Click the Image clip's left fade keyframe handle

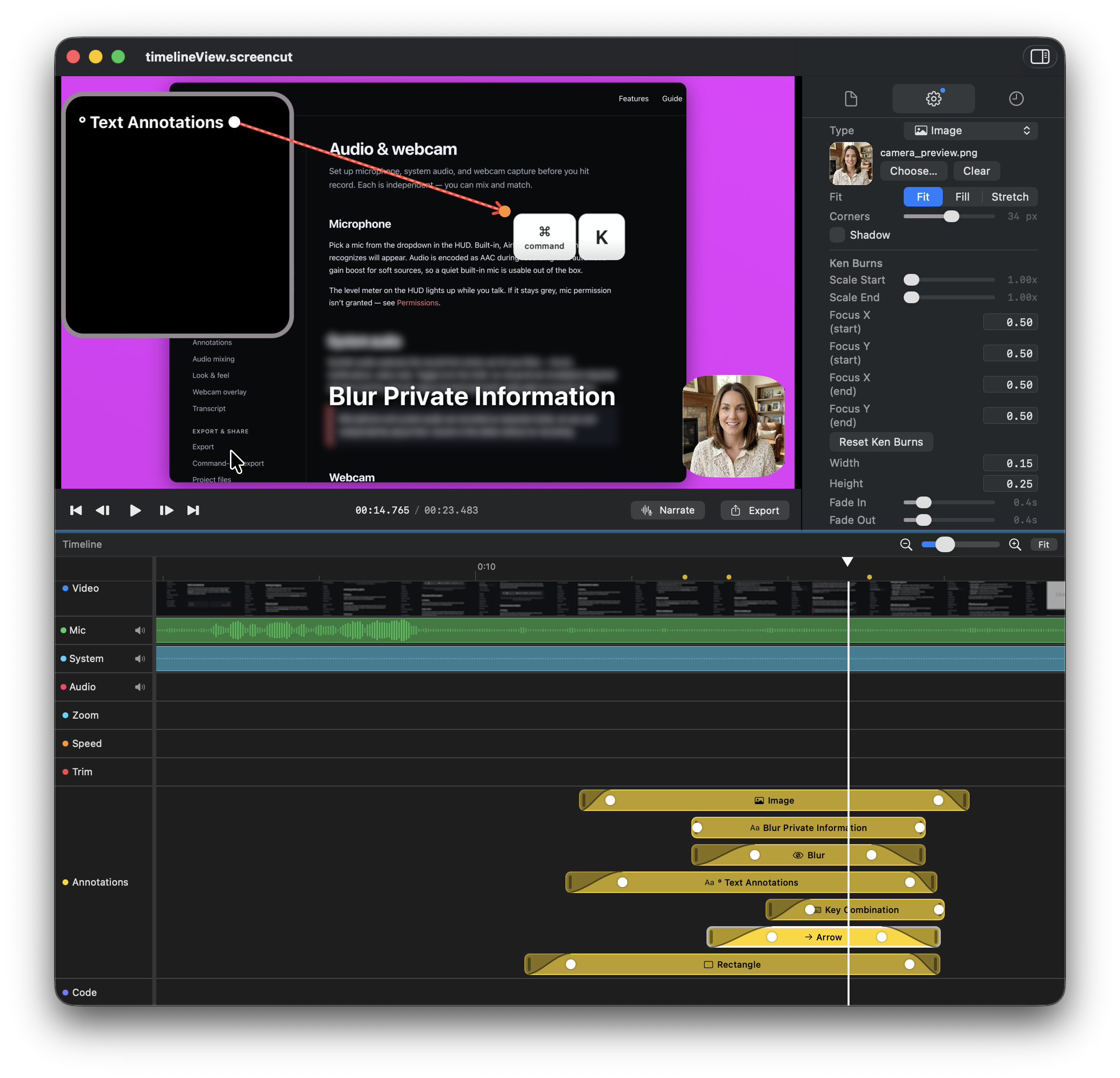pos(610,800)
